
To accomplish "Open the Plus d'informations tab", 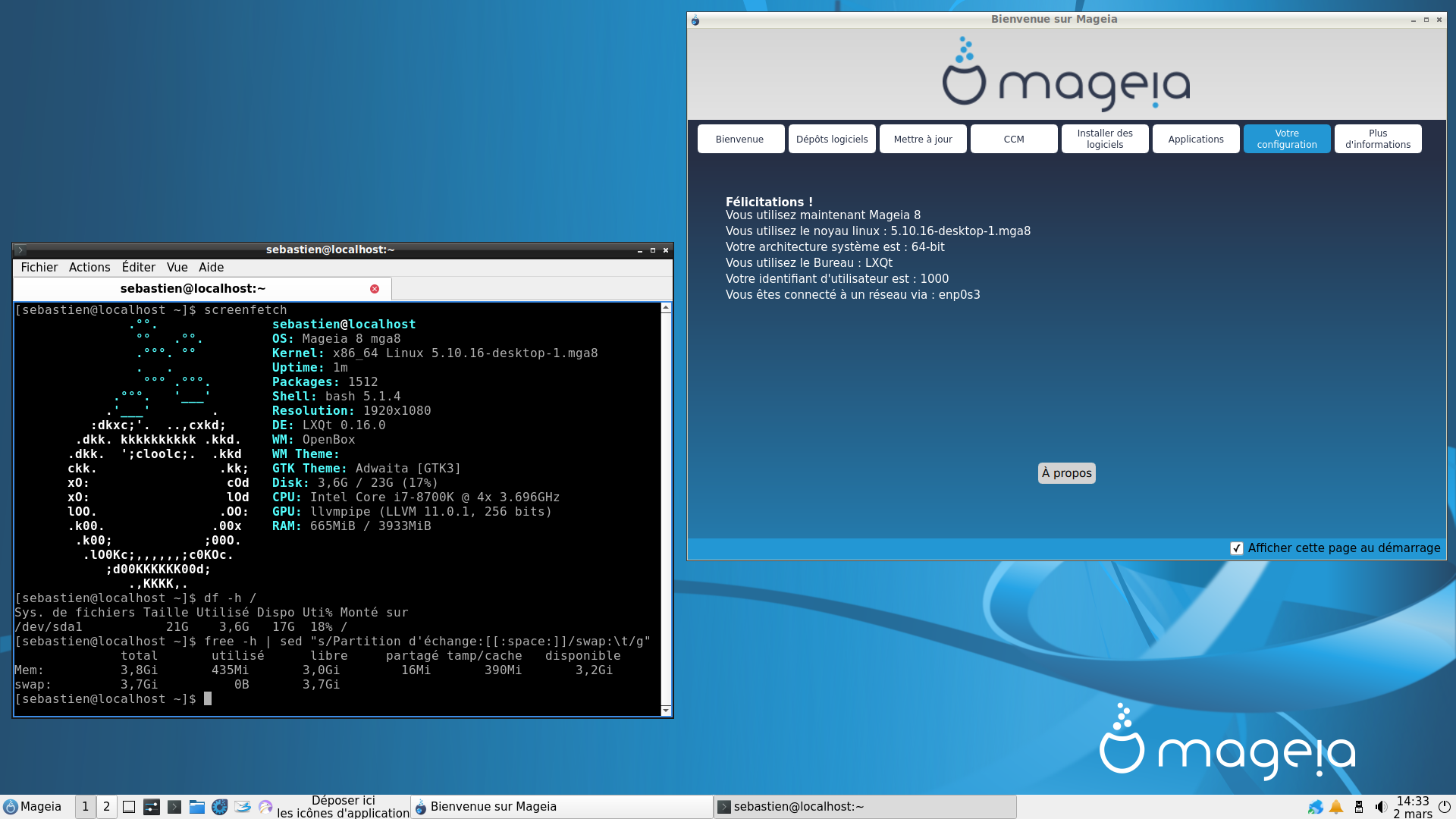I will [x=1378, y=139].
